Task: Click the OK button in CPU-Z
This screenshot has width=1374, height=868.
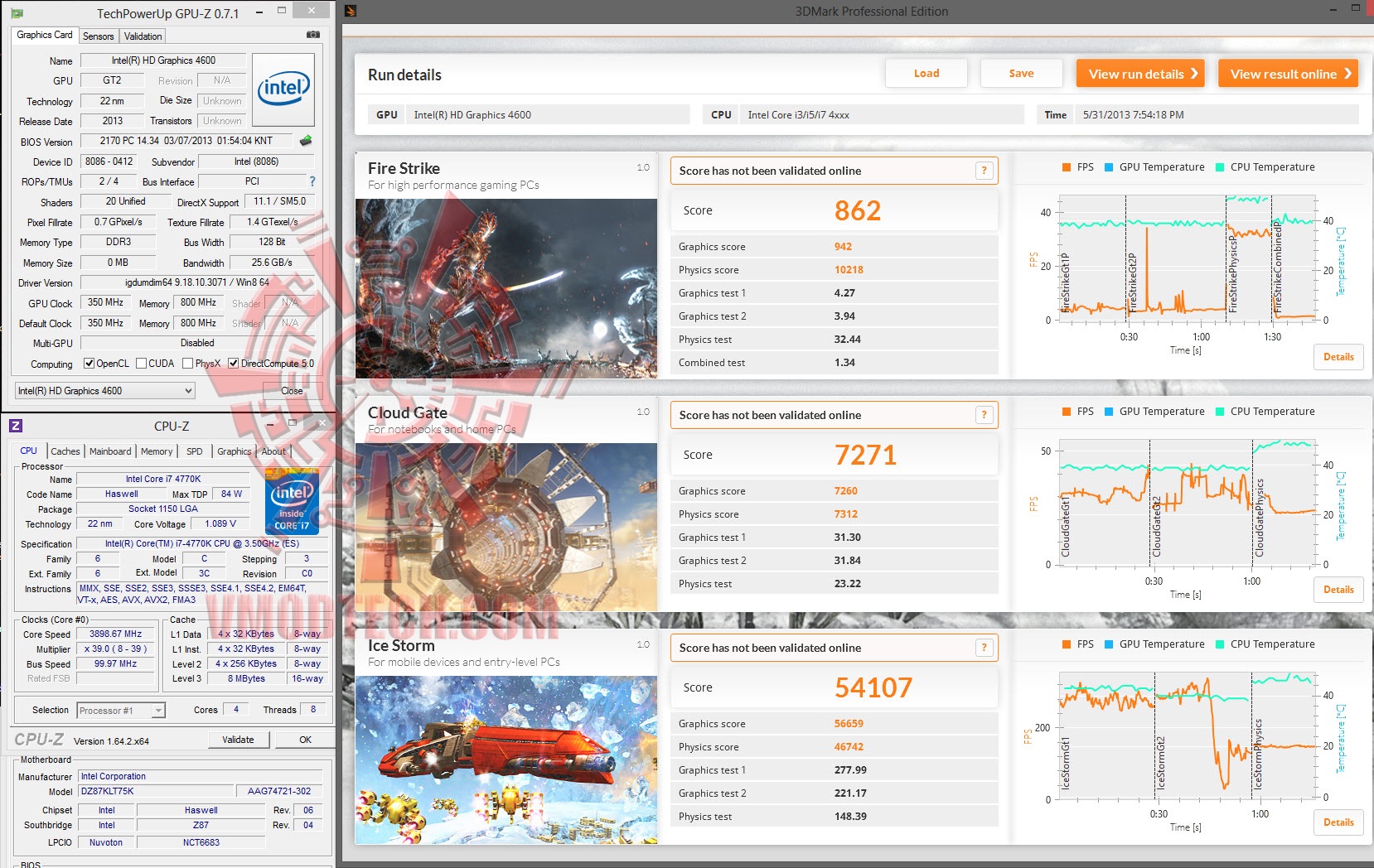Action: point(305,740)
